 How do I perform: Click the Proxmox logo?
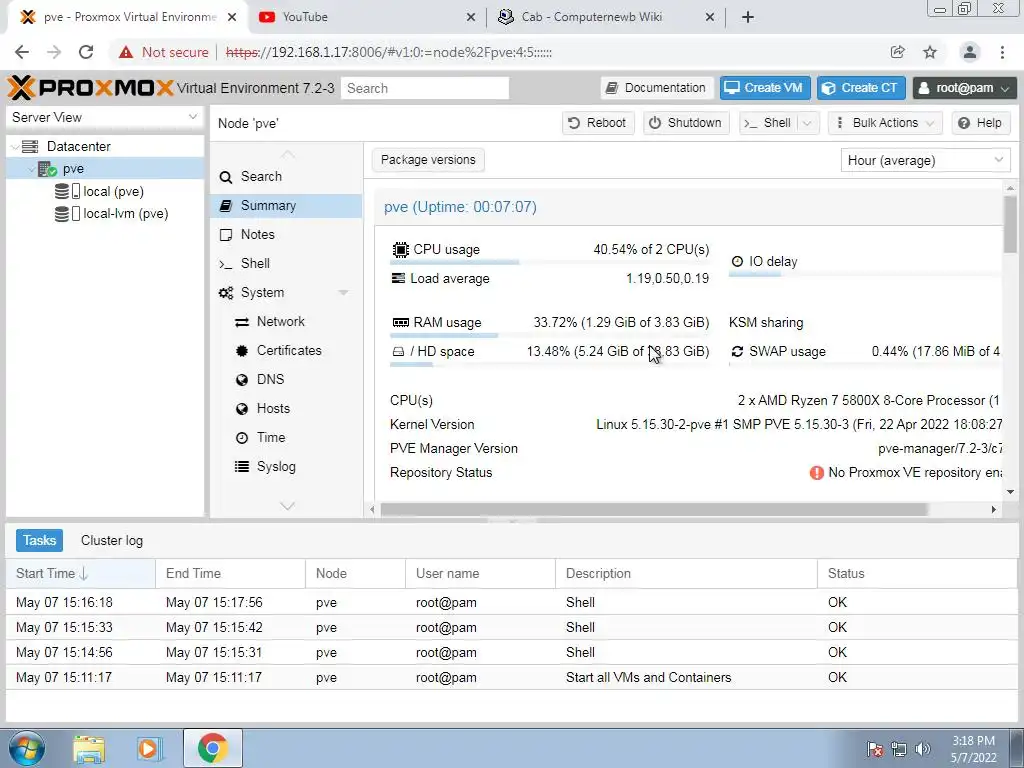[91, 88]
